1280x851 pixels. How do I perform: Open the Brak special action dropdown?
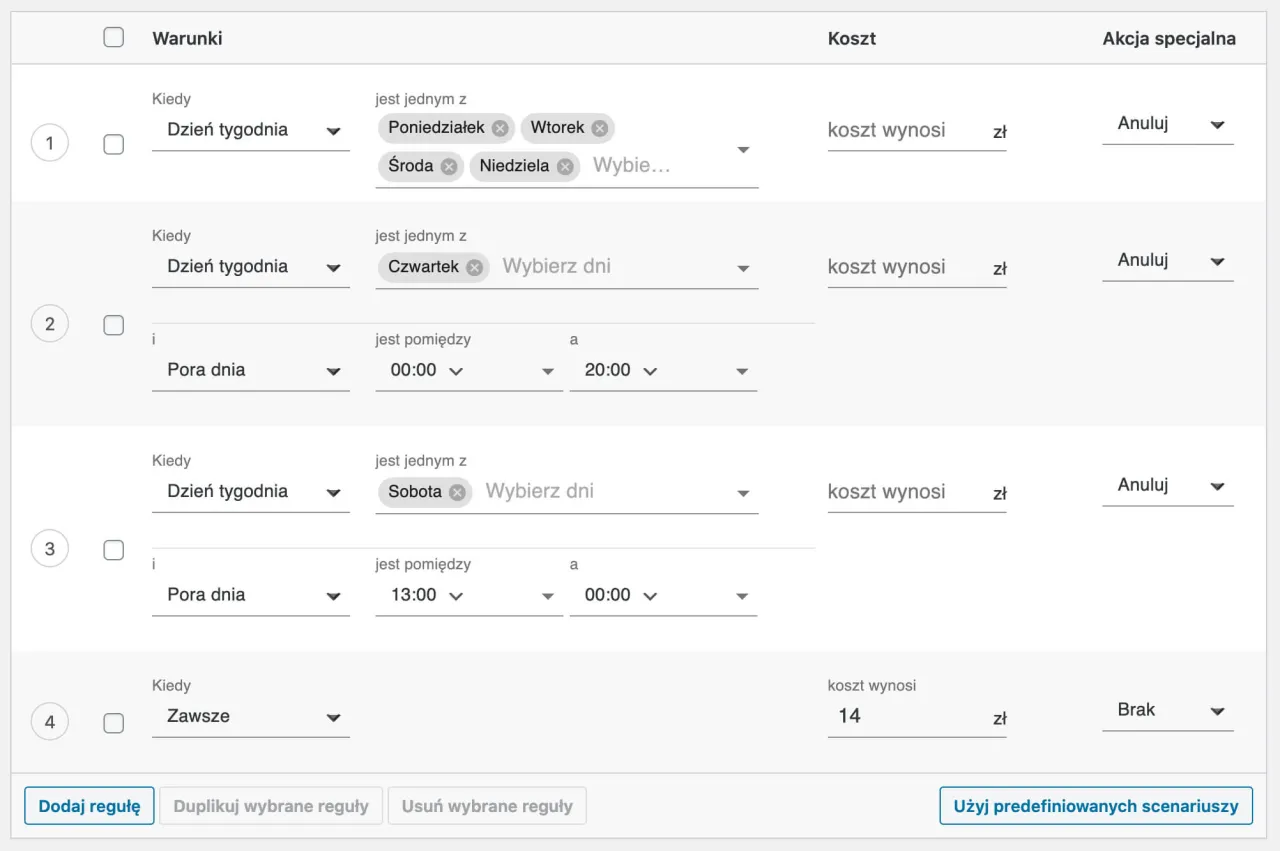coord(1167,711)
